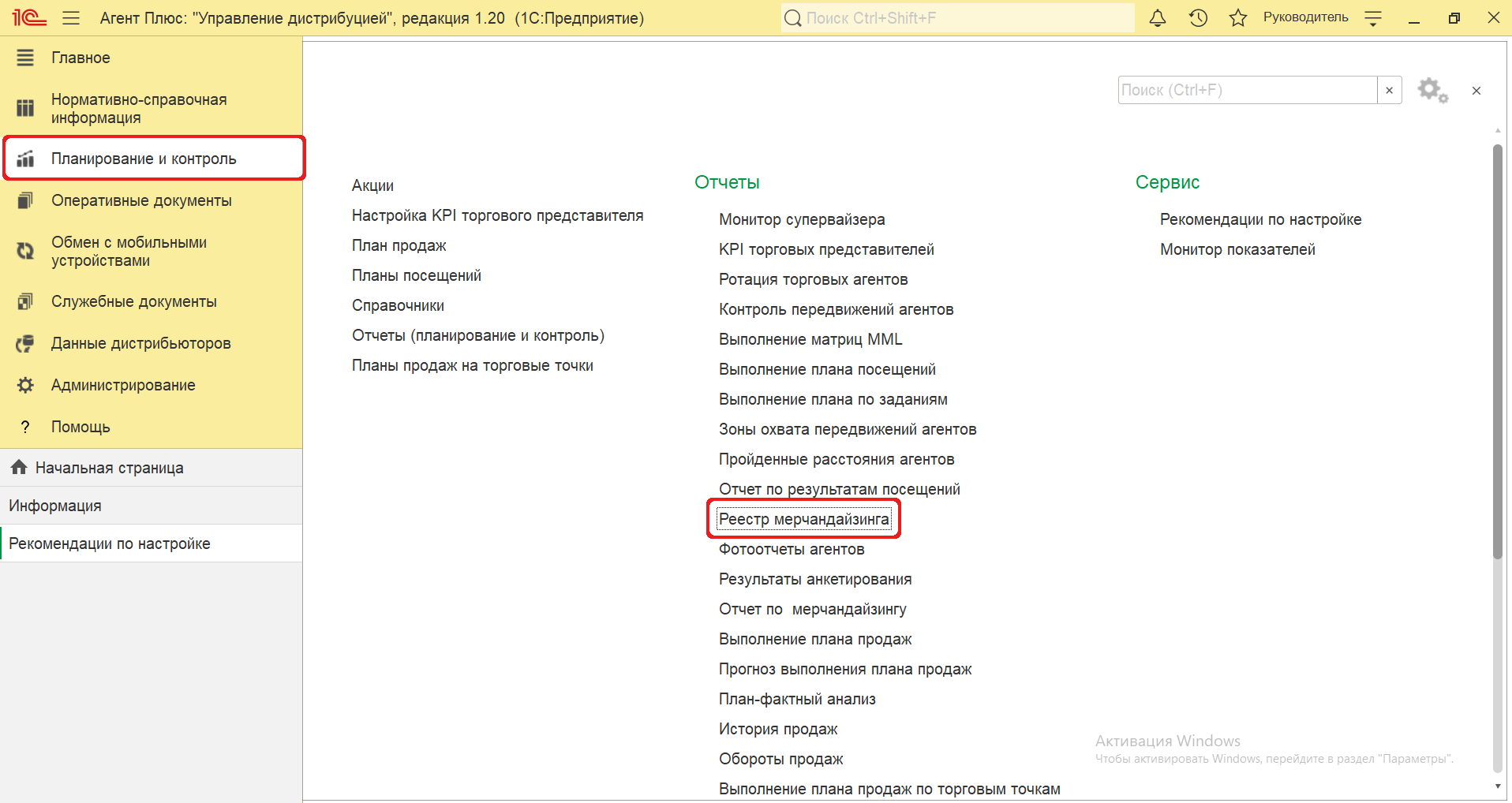Open Выполнение плана посещений report
Image resolution: width=1512 pixels, height=803 pixels.
click(827, 369)
